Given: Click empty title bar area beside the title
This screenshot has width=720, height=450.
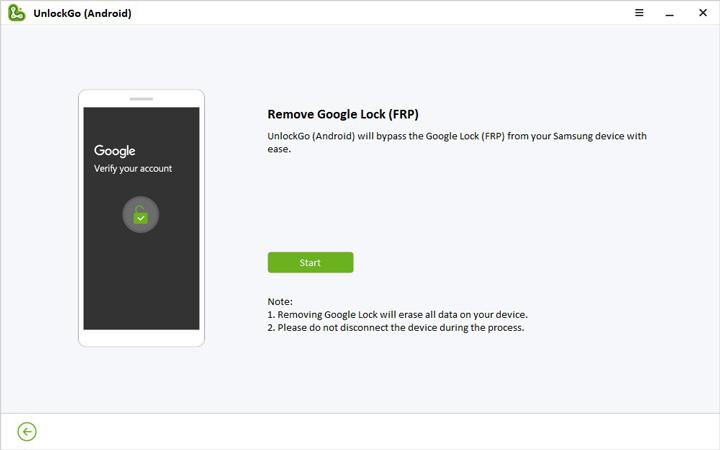Looking at the screenshot, I should point(380,13).
